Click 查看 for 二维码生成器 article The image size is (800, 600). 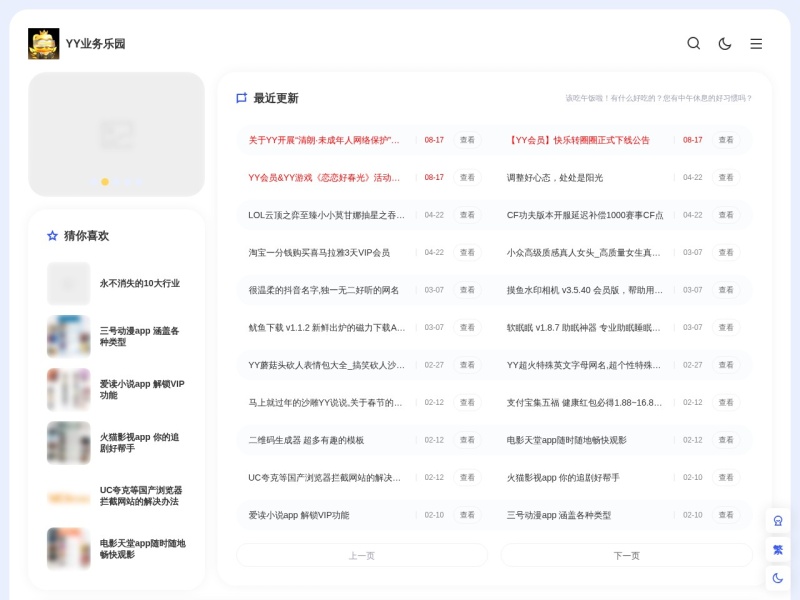click(467, 440)
